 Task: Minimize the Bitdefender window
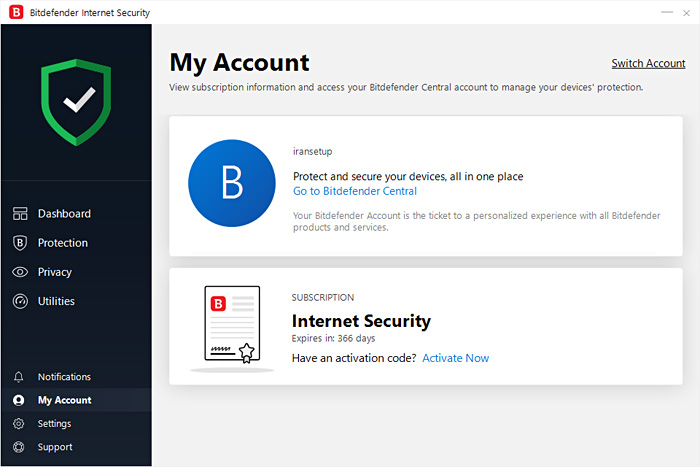666,12
